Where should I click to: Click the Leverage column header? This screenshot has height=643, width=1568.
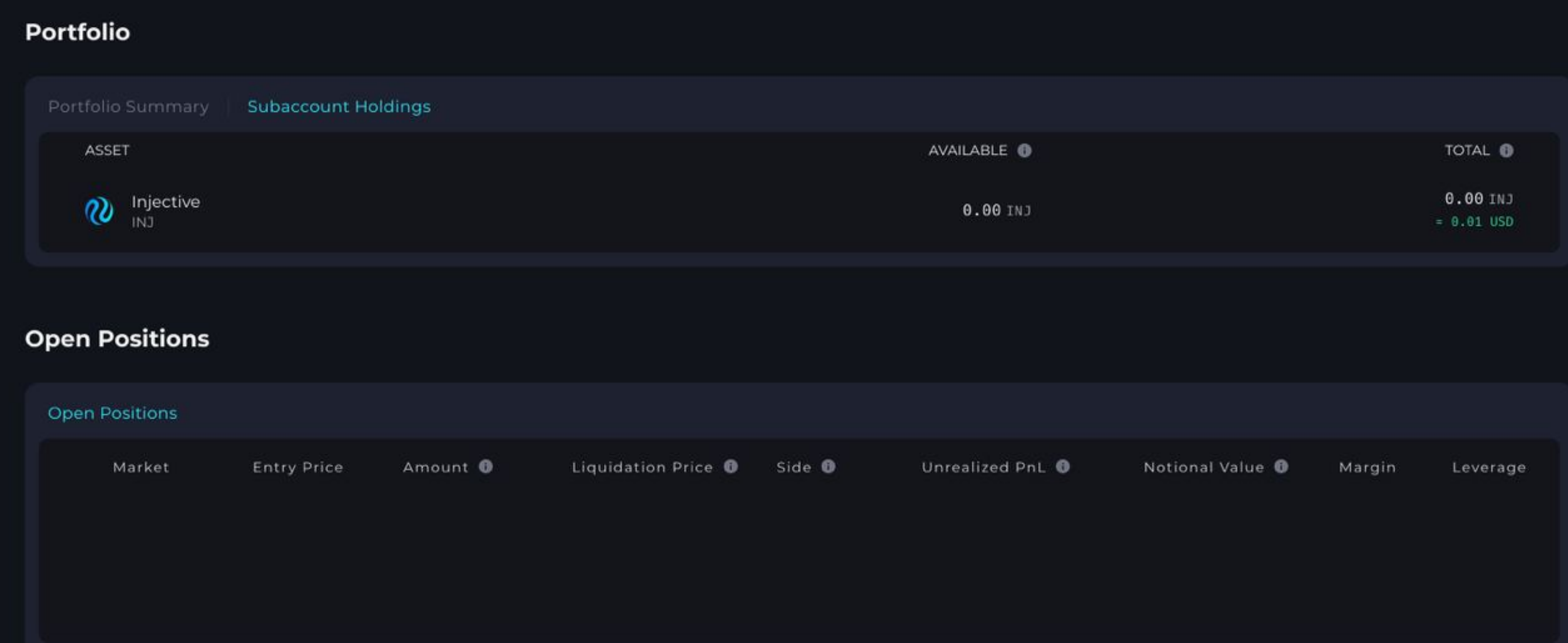1489,467
